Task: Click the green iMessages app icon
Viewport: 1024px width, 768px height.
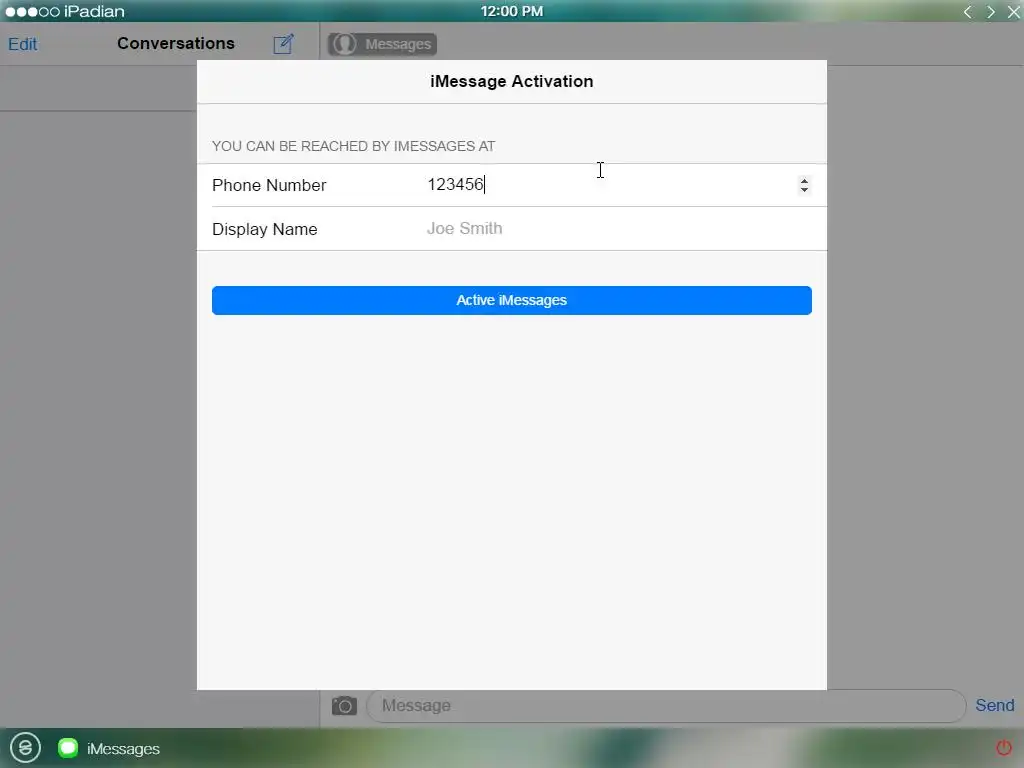Action: 68,748
